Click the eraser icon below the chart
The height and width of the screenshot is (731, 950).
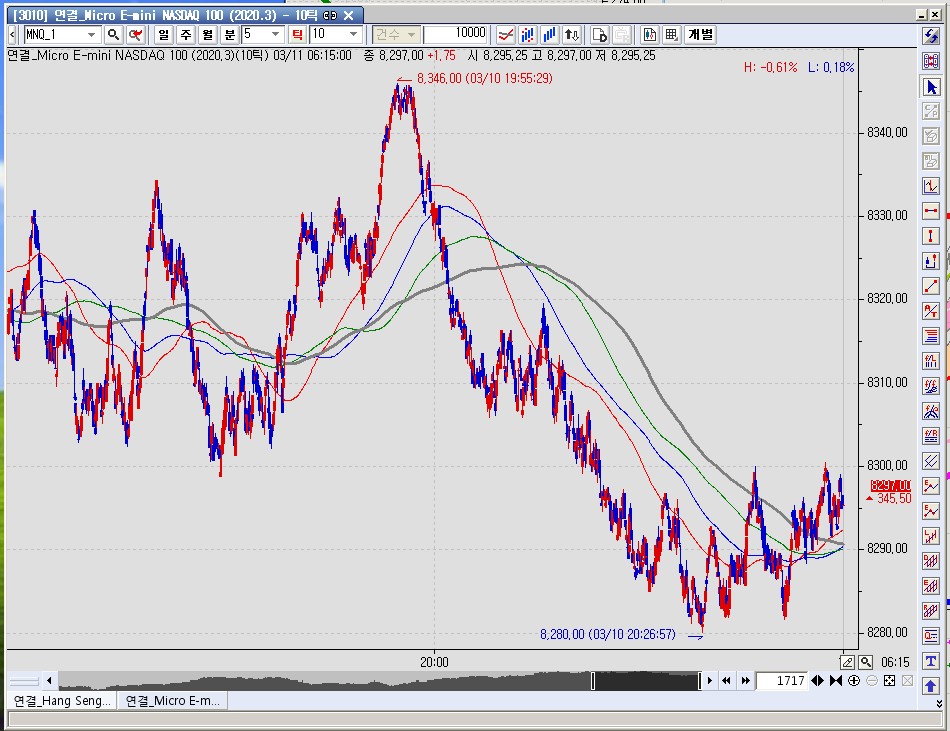[847, 662]
